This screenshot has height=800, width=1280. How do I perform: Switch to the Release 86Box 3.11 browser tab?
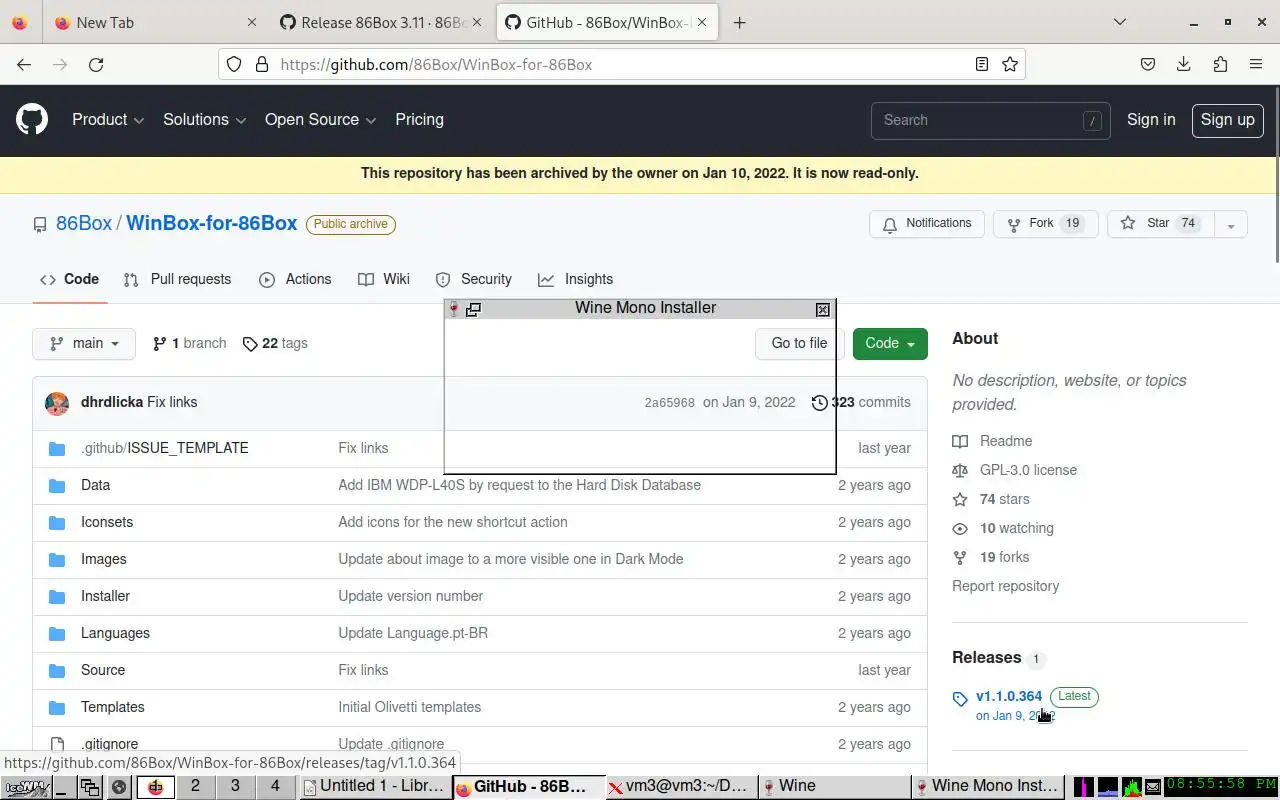click(382, 22)
